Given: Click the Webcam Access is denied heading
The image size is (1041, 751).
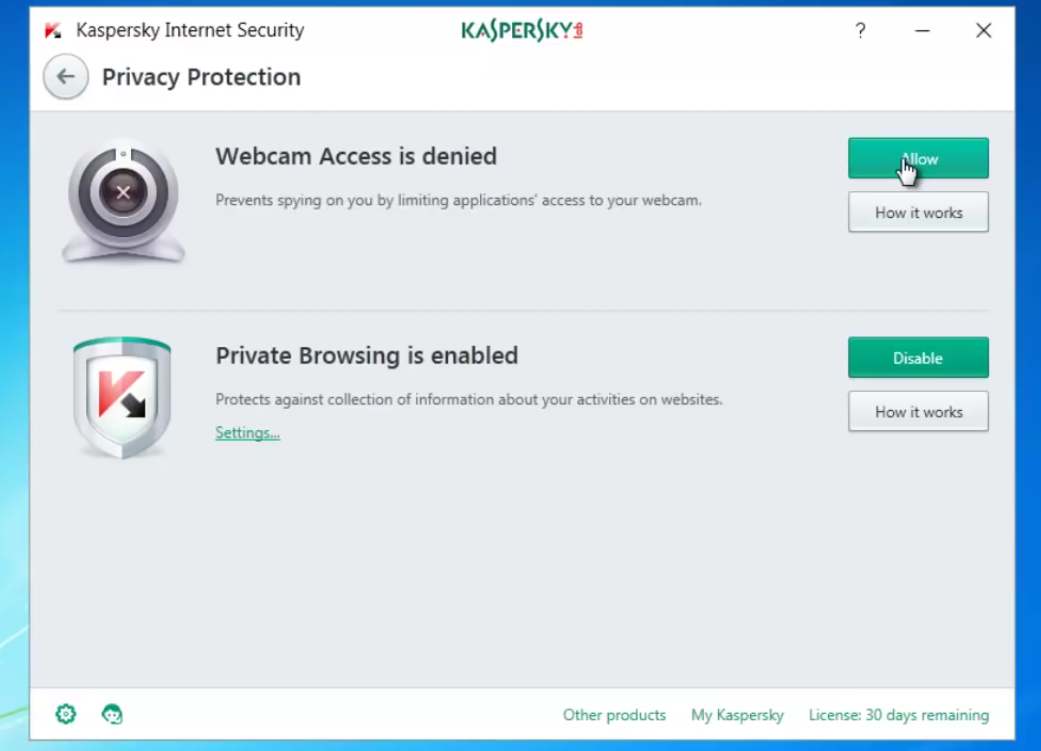Looking at the screenshot, I should 356,156.
